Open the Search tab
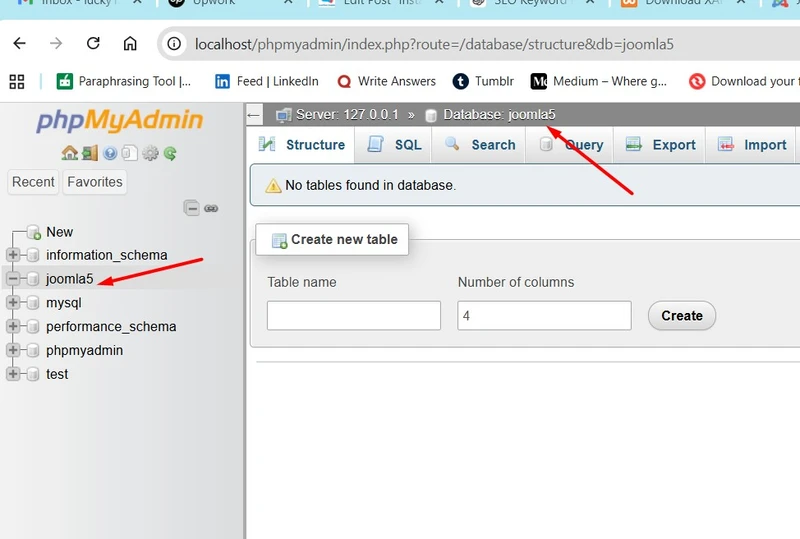The image size is (800, 539). coord(480,145)
